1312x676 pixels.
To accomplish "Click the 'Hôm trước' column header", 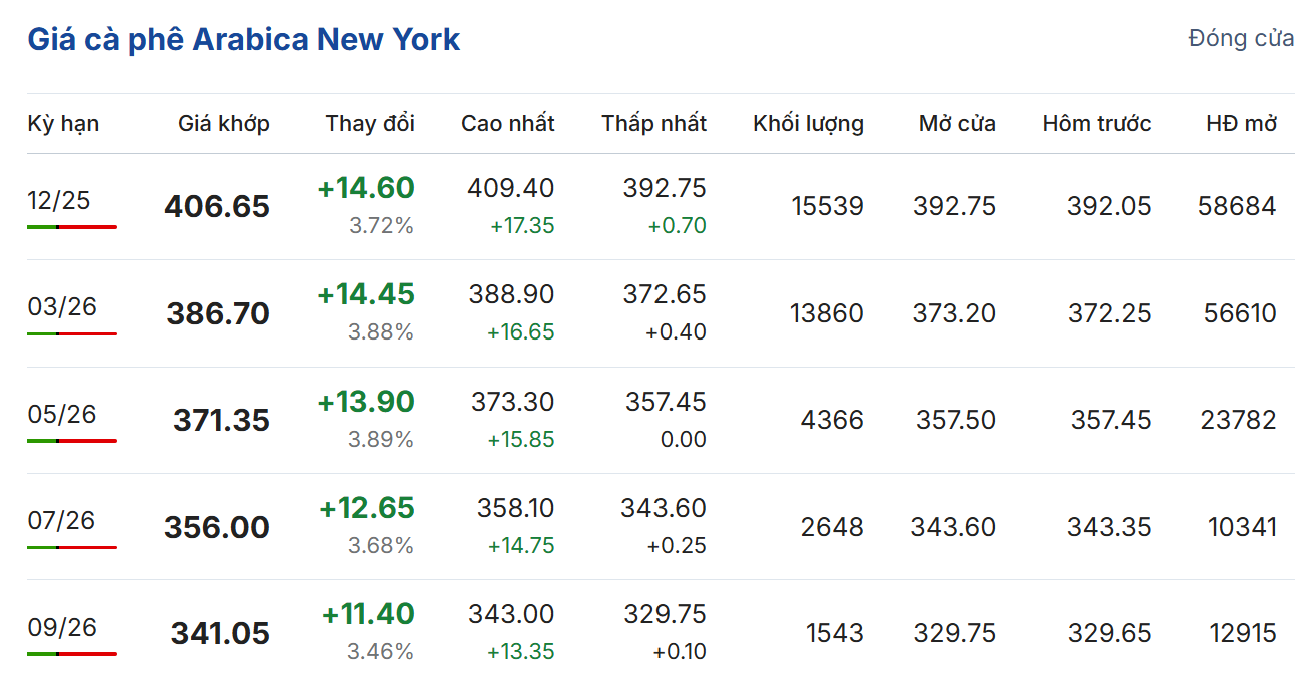I will tap(1096, 124).
